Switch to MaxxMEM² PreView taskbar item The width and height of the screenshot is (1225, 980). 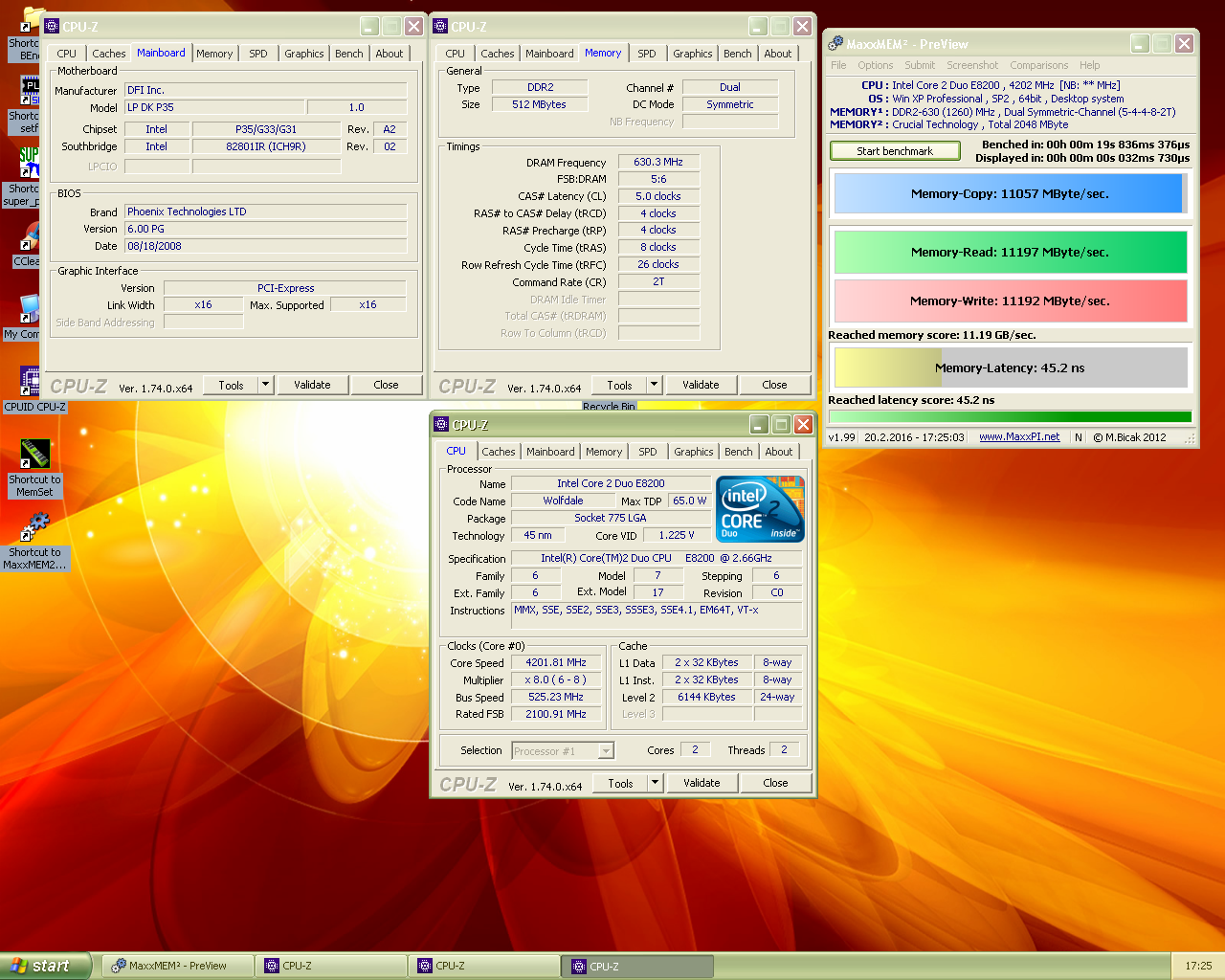[178, 966]
